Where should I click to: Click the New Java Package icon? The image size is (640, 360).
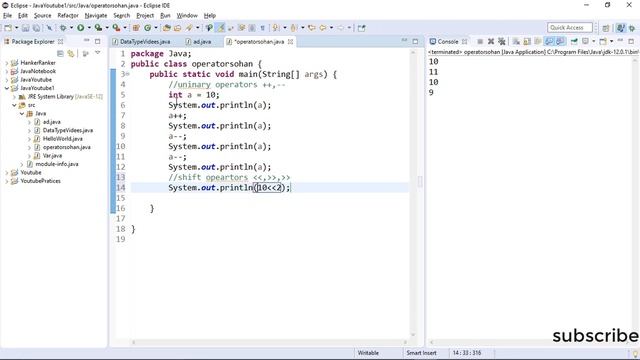tap(136, 28)
